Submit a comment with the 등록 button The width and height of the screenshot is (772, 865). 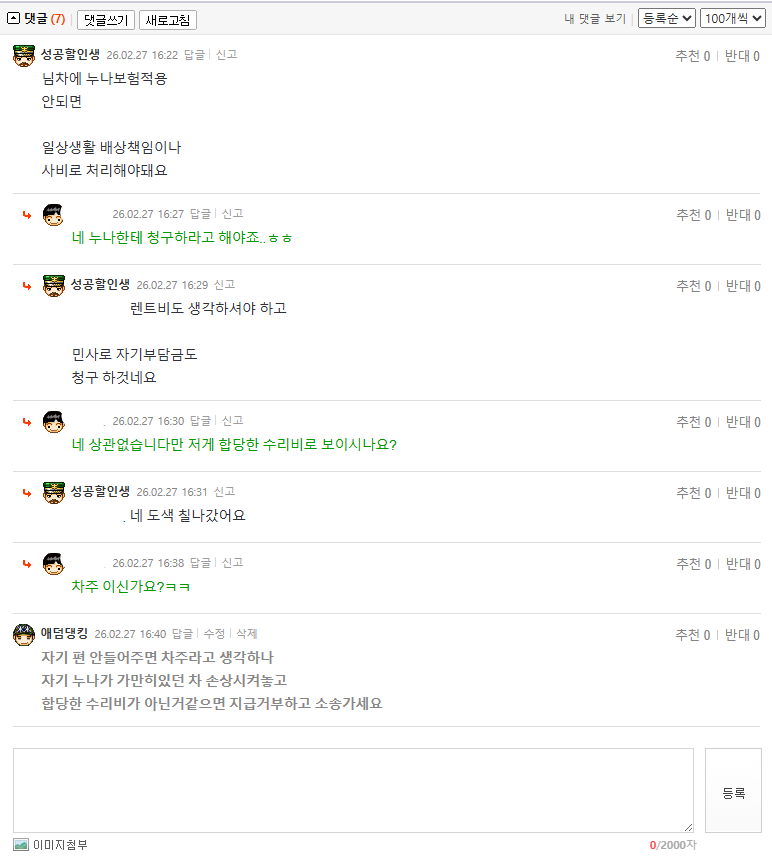735,791
